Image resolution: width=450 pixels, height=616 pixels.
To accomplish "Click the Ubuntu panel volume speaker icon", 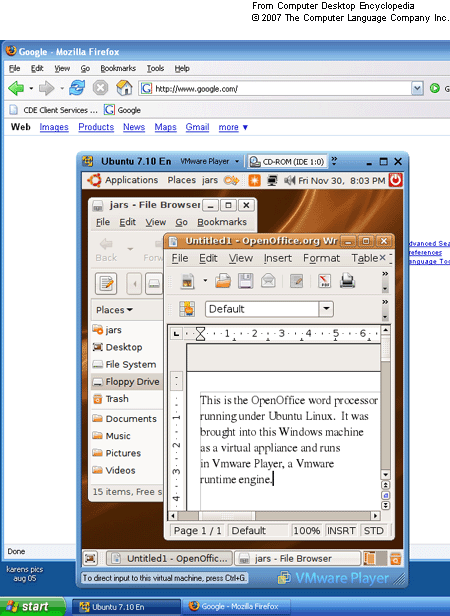I will click(x=290, y=181).
